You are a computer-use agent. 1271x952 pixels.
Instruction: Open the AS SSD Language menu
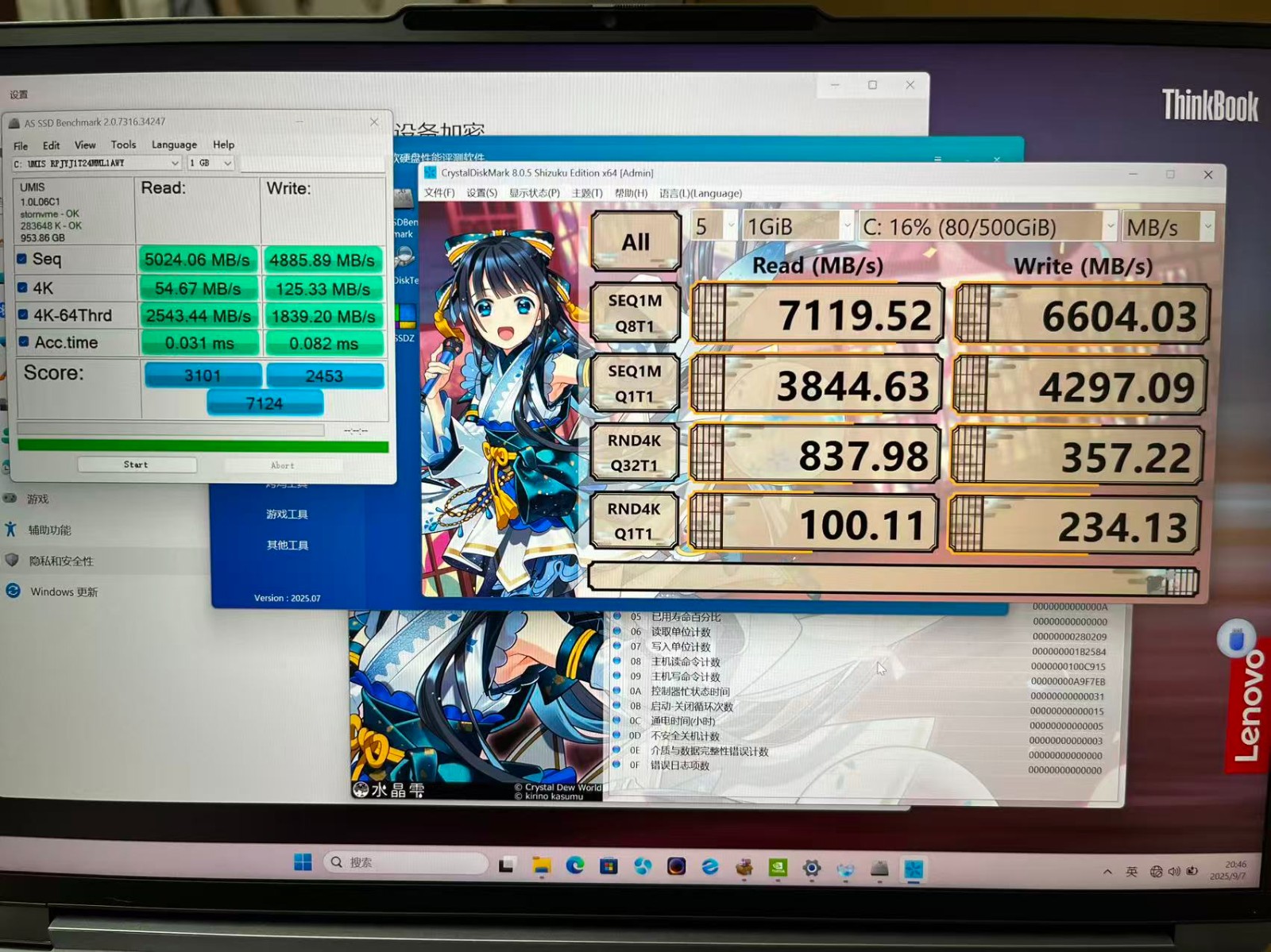click(174, 145)
